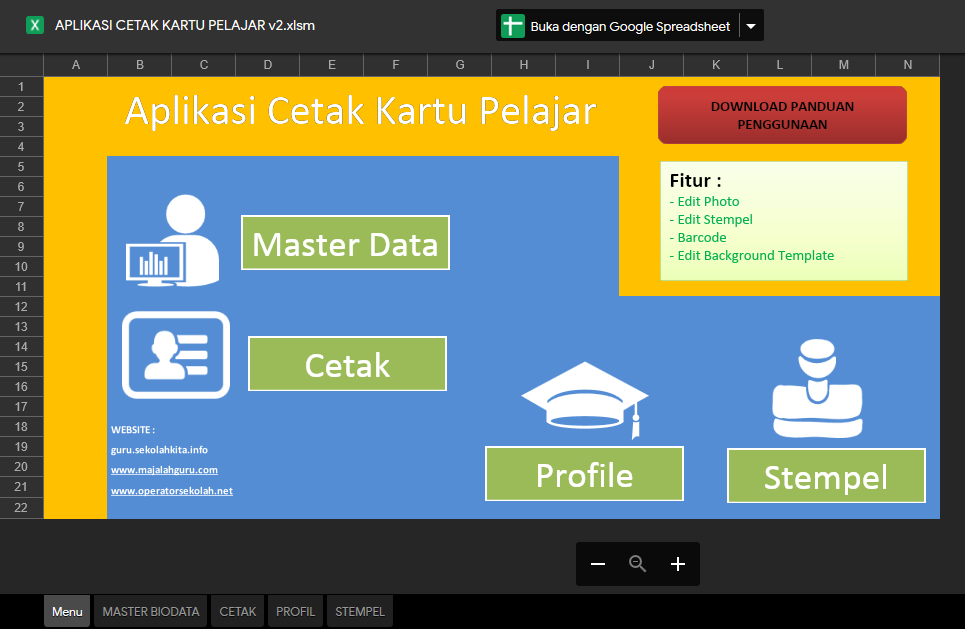Click the graduation cap icon above Profile

pyautogui.click(x=584, y=393)
